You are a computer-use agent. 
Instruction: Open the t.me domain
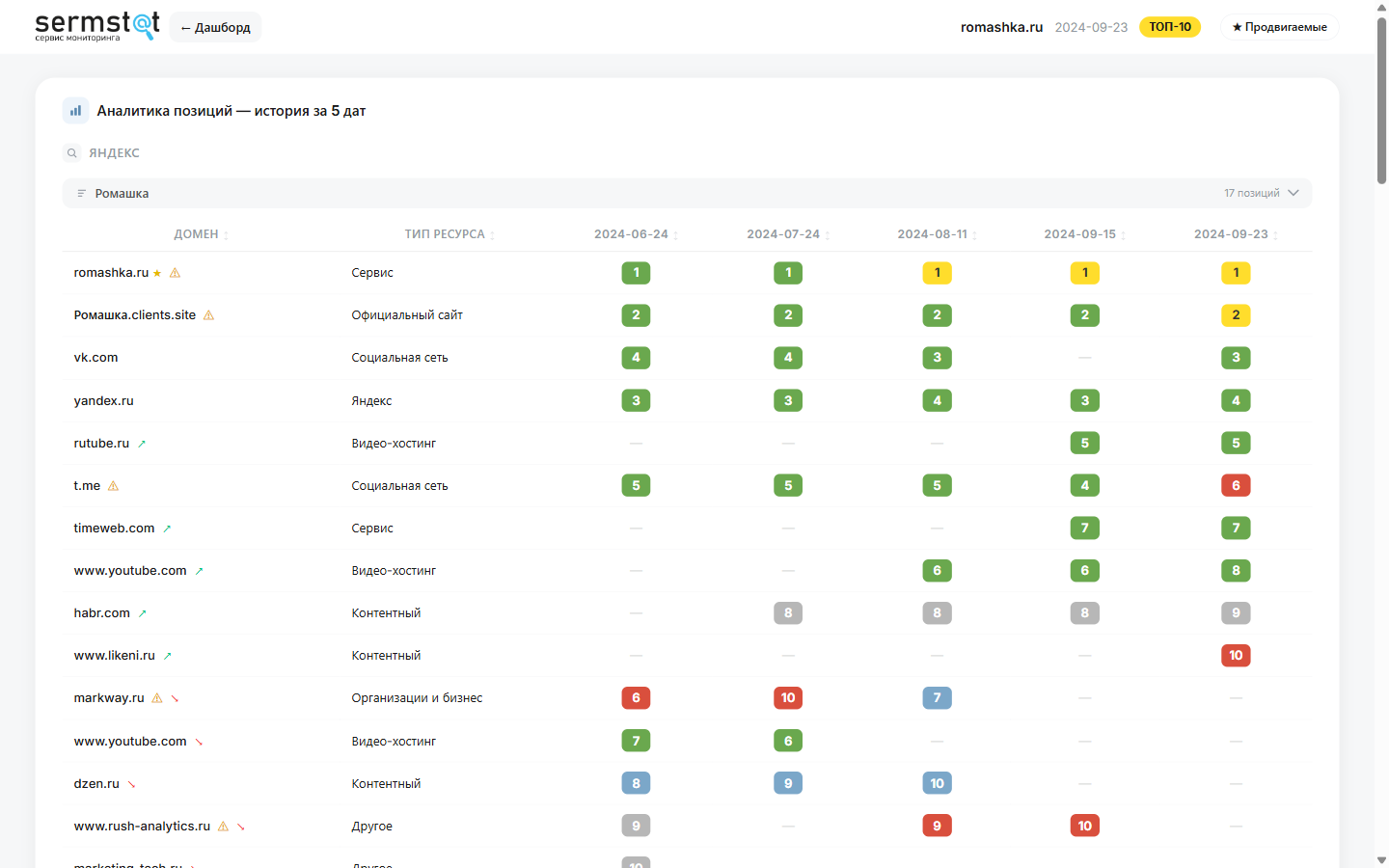[87, 486]
